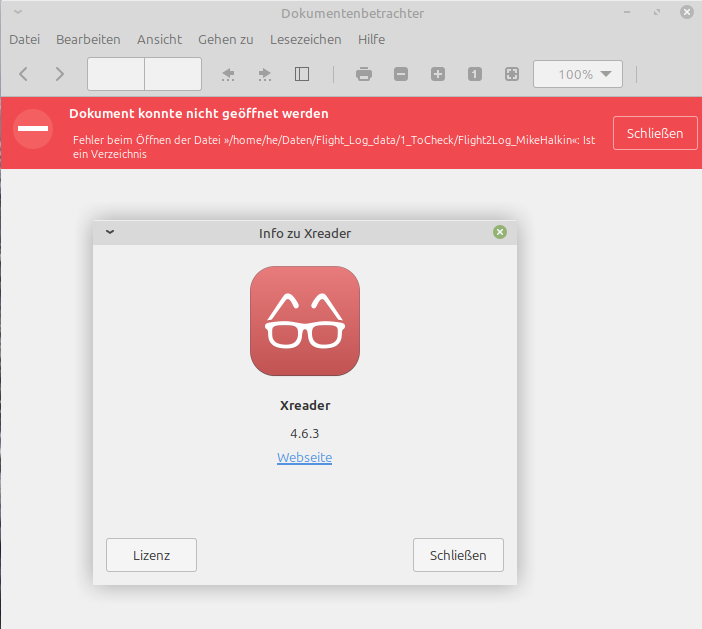
Task: Click the previous page arrow
Action: tap(24, 74)
